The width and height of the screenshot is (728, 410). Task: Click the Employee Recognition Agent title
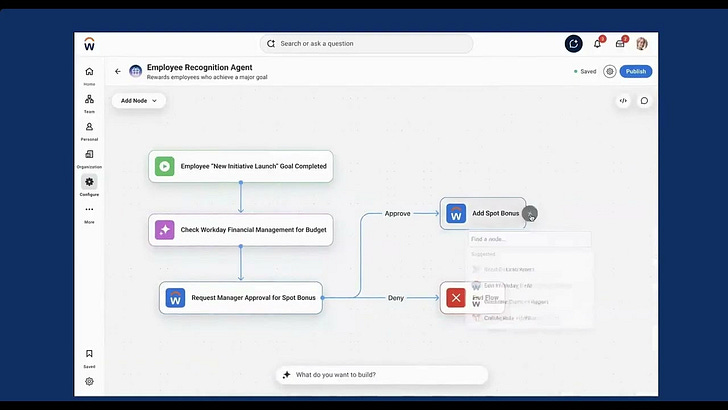200,67
